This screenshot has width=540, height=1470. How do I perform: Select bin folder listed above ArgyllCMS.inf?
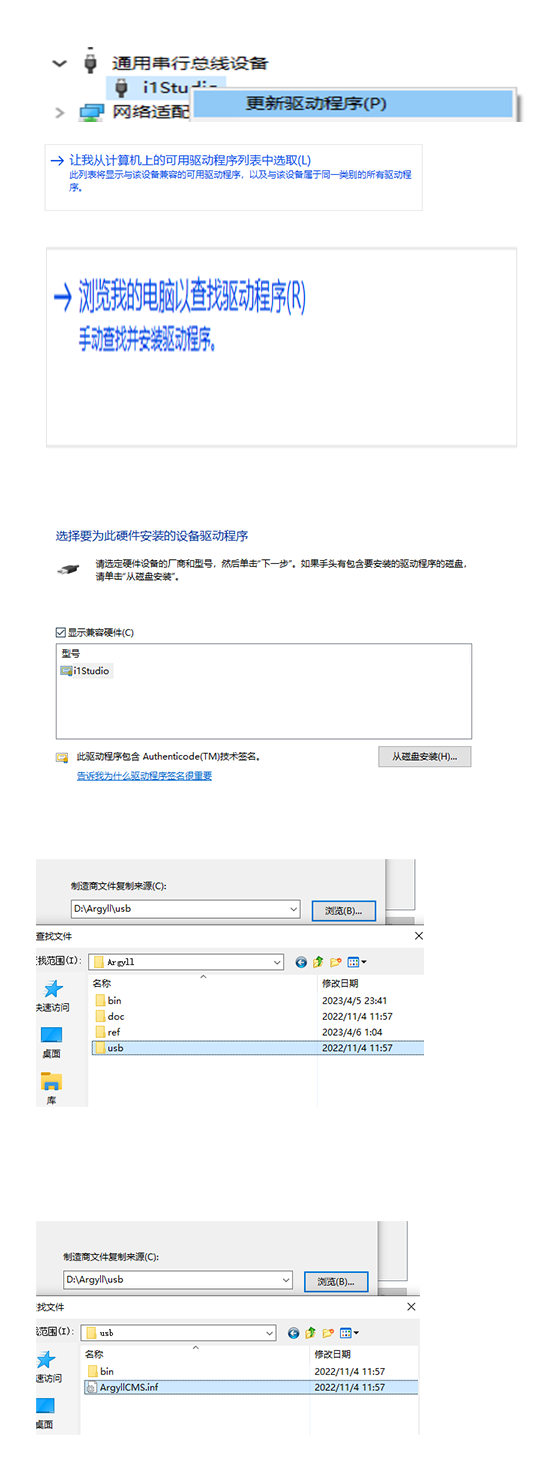pyautogui.click(x=250, y=1372)
